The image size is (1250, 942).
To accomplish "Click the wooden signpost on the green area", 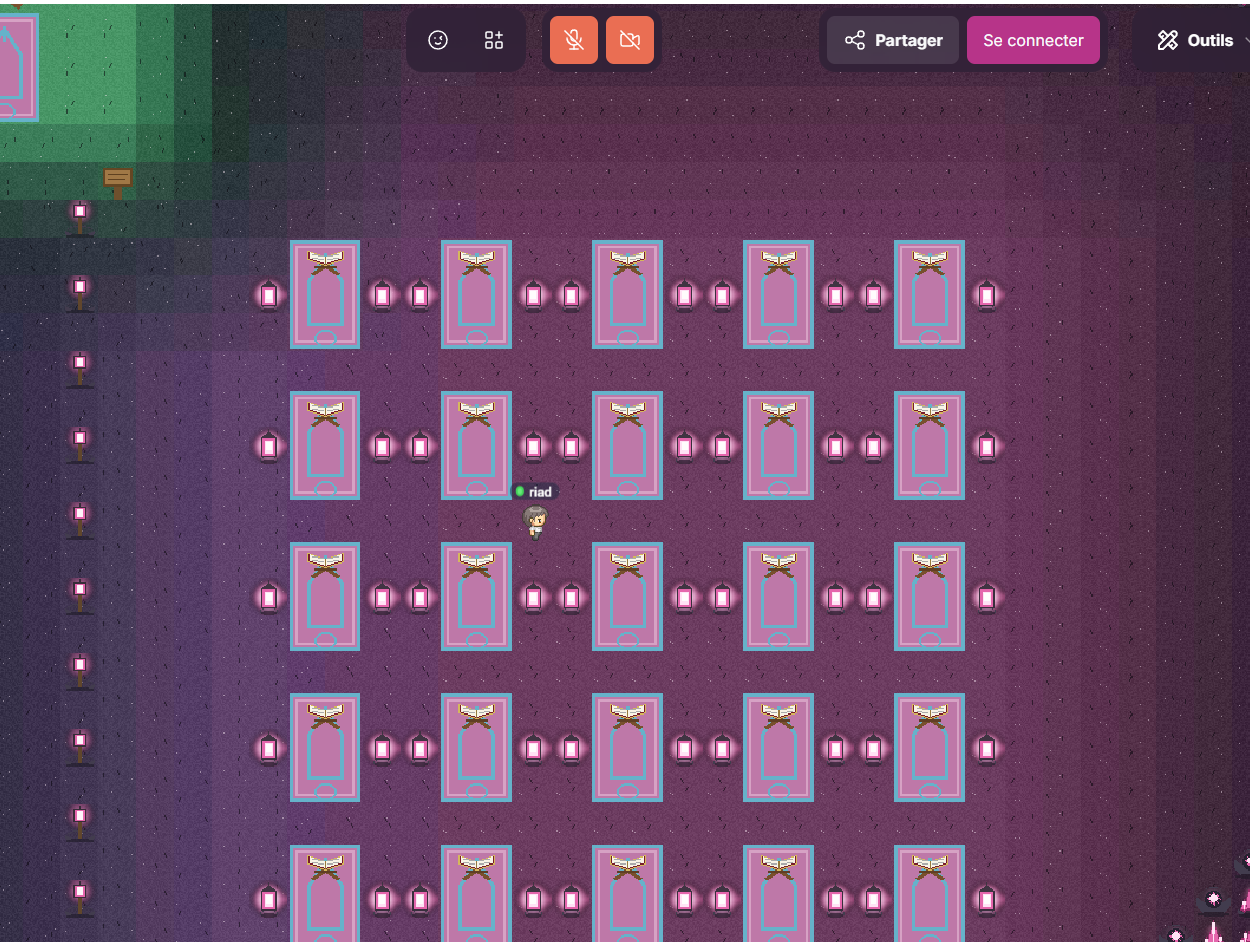I will (118, 181).
